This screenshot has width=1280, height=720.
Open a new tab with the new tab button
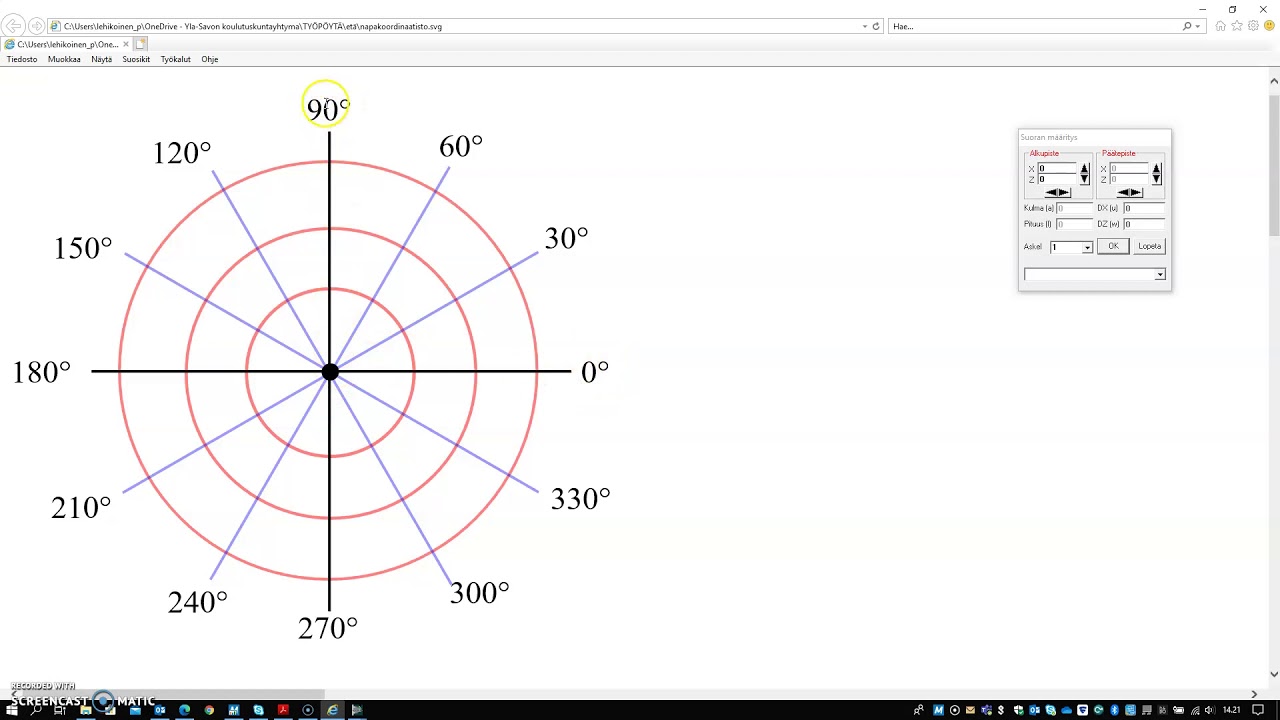click(x=141, y=44)
